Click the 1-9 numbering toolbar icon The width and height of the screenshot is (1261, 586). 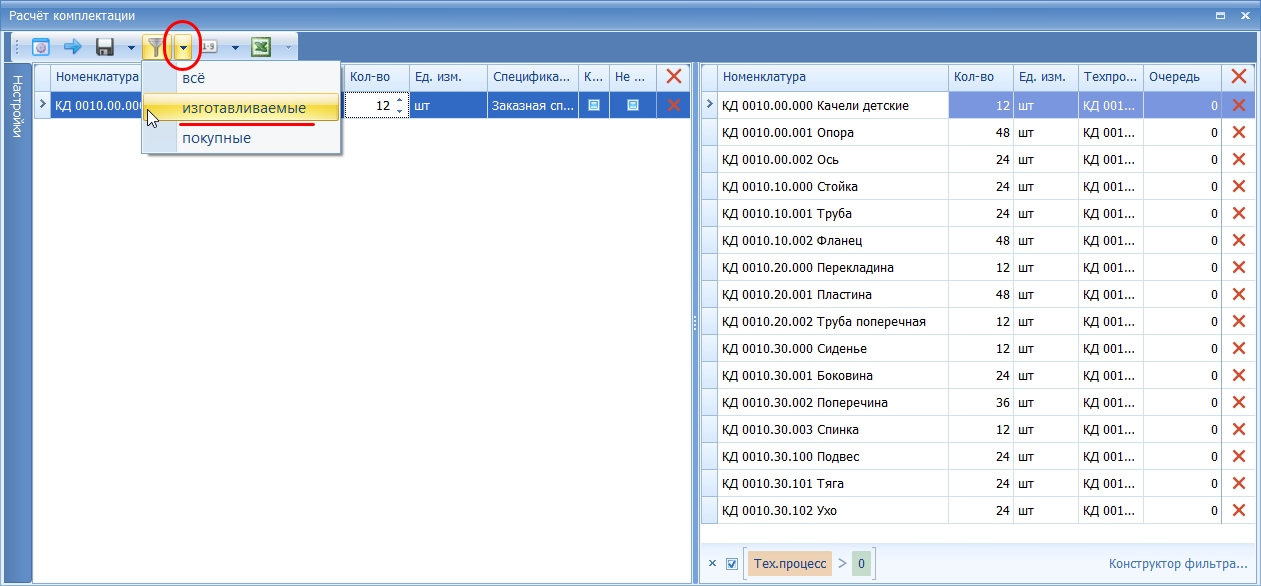coord(209,47)
